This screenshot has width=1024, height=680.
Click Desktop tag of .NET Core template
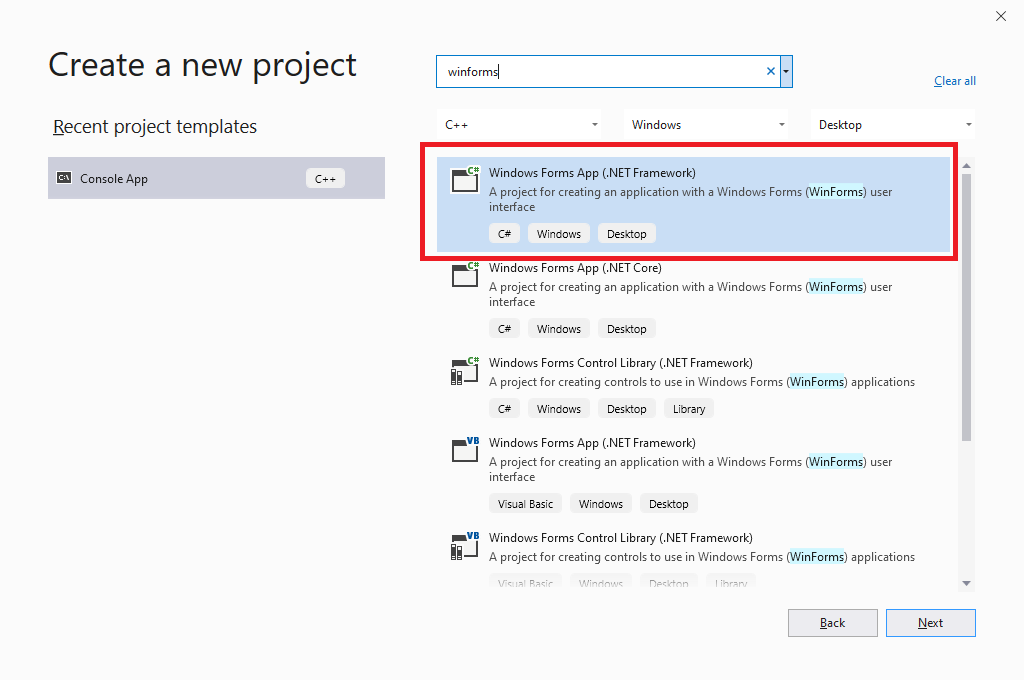point(627,329)
